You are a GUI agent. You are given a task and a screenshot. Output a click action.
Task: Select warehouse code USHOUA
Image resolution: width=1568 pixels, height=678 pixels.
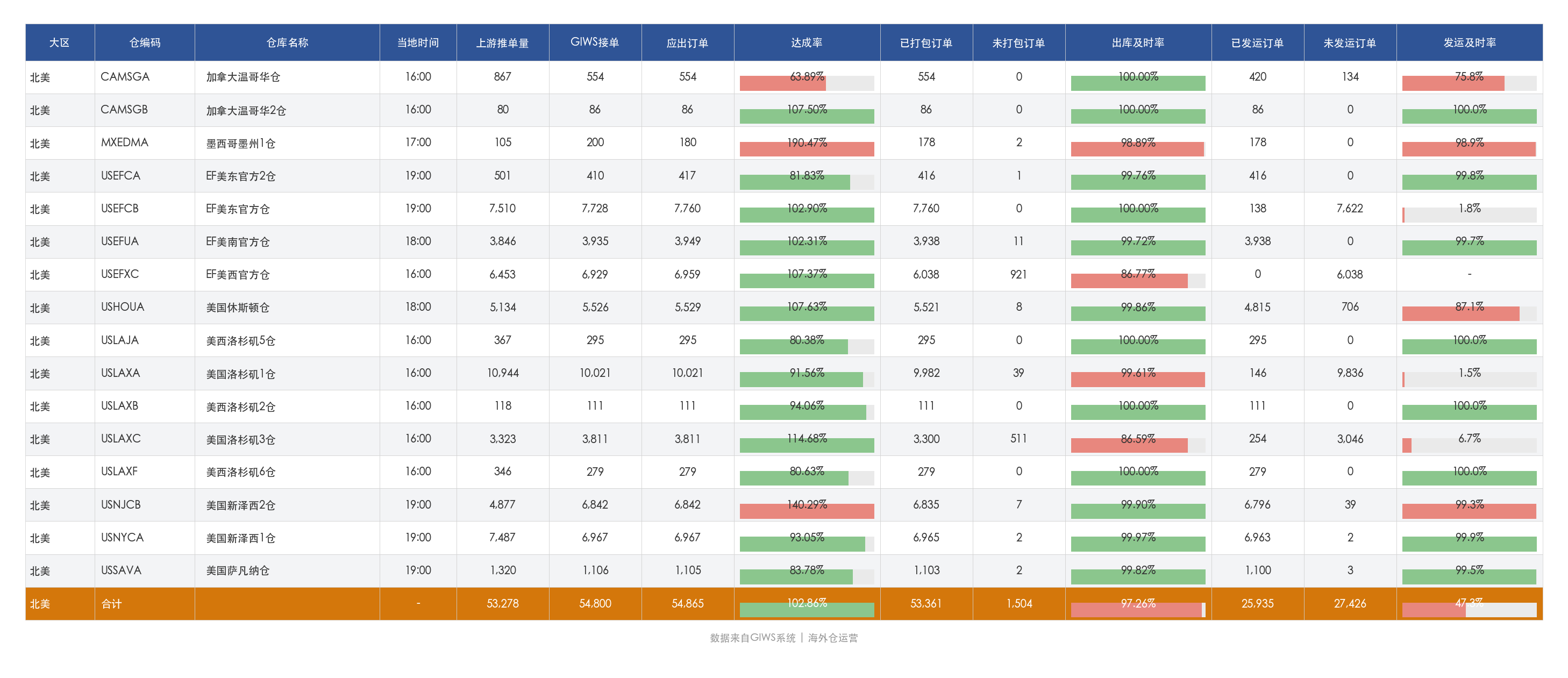coord(123,307)
